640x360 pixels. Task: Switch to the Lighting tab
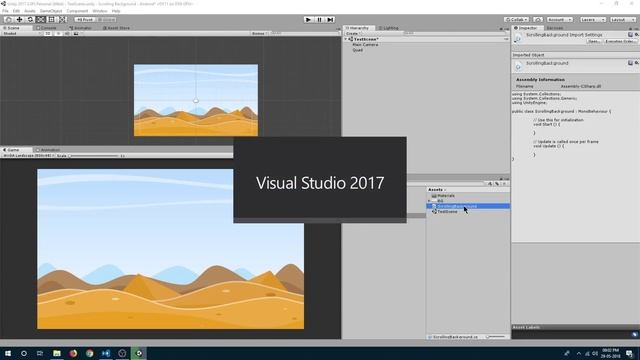(x=389, y=28)
